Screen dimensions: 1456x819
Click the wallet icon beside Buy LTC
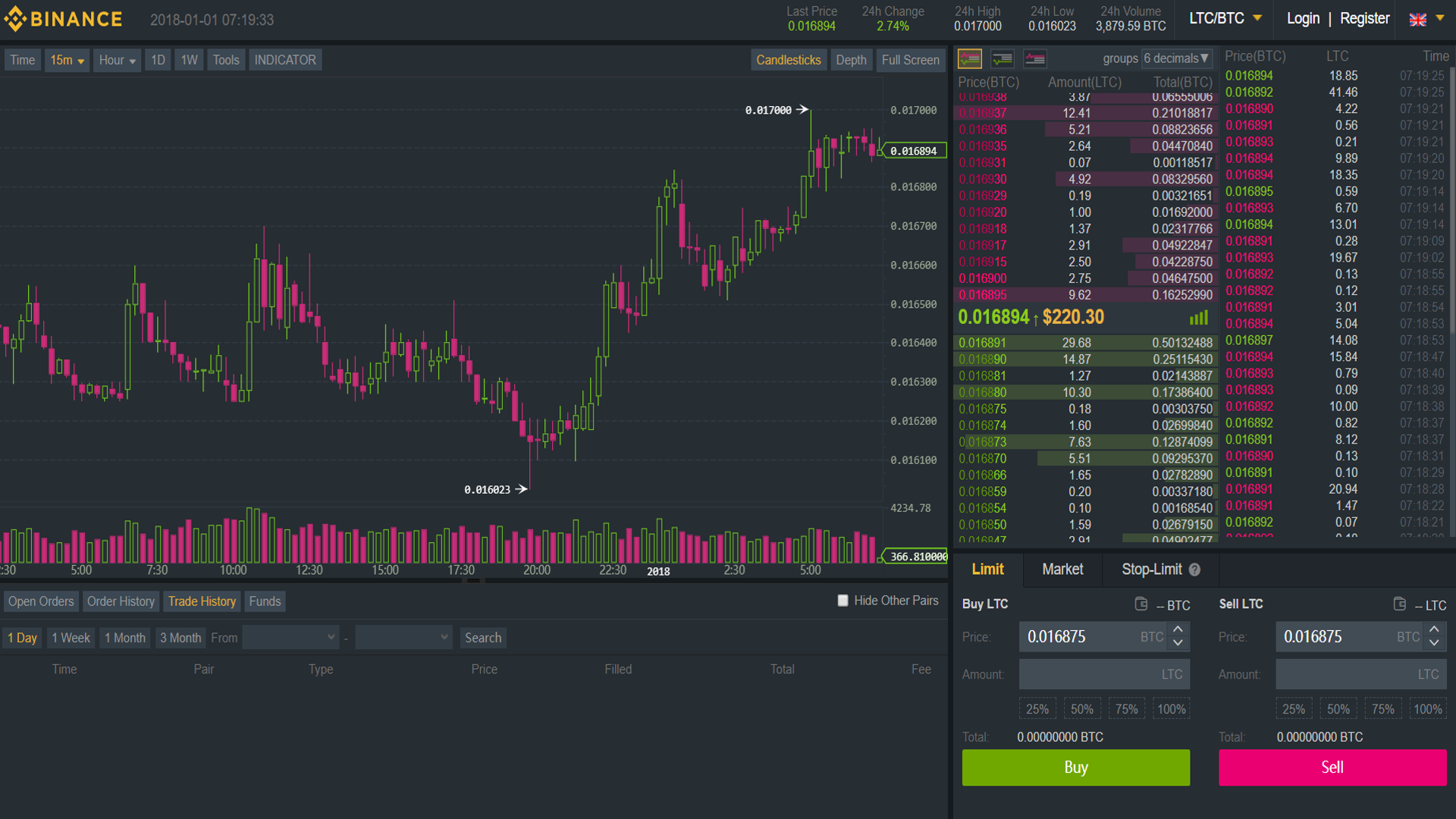tap(1141, 604)
